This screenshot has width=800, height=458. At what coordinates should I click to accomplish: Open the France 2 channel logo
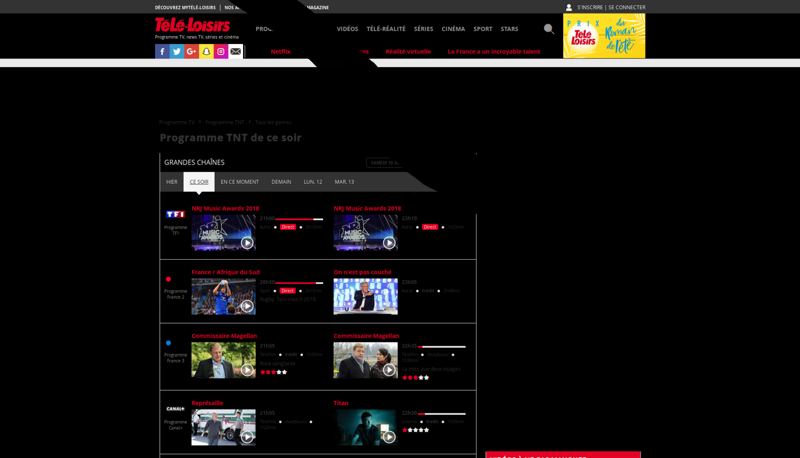click(168, 279)
